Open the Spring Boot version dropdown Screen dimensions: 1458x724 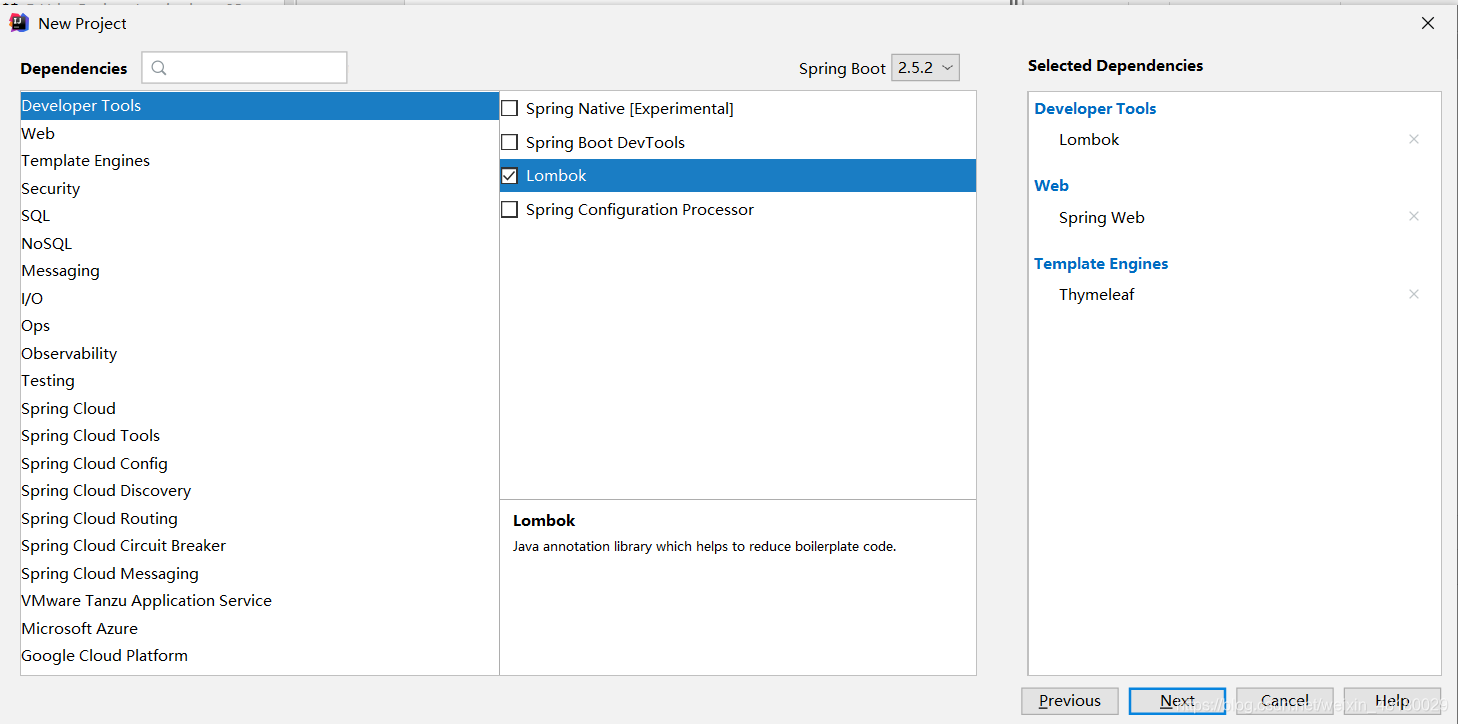pos(925,68)
